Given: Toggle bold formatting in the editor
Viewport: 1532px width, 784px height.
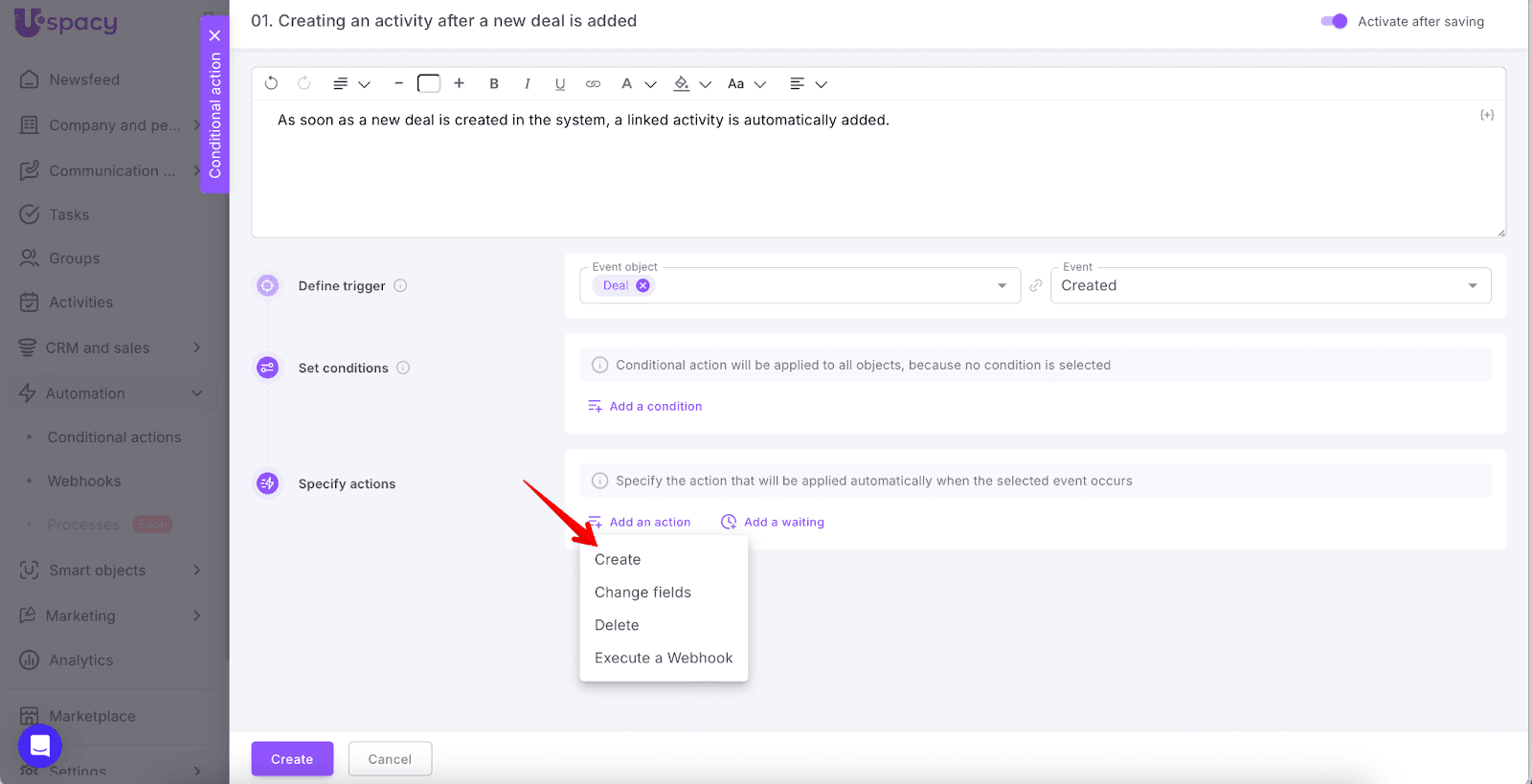Looking at the screenshot, I should pyautogui.click(x=494, y=83).
